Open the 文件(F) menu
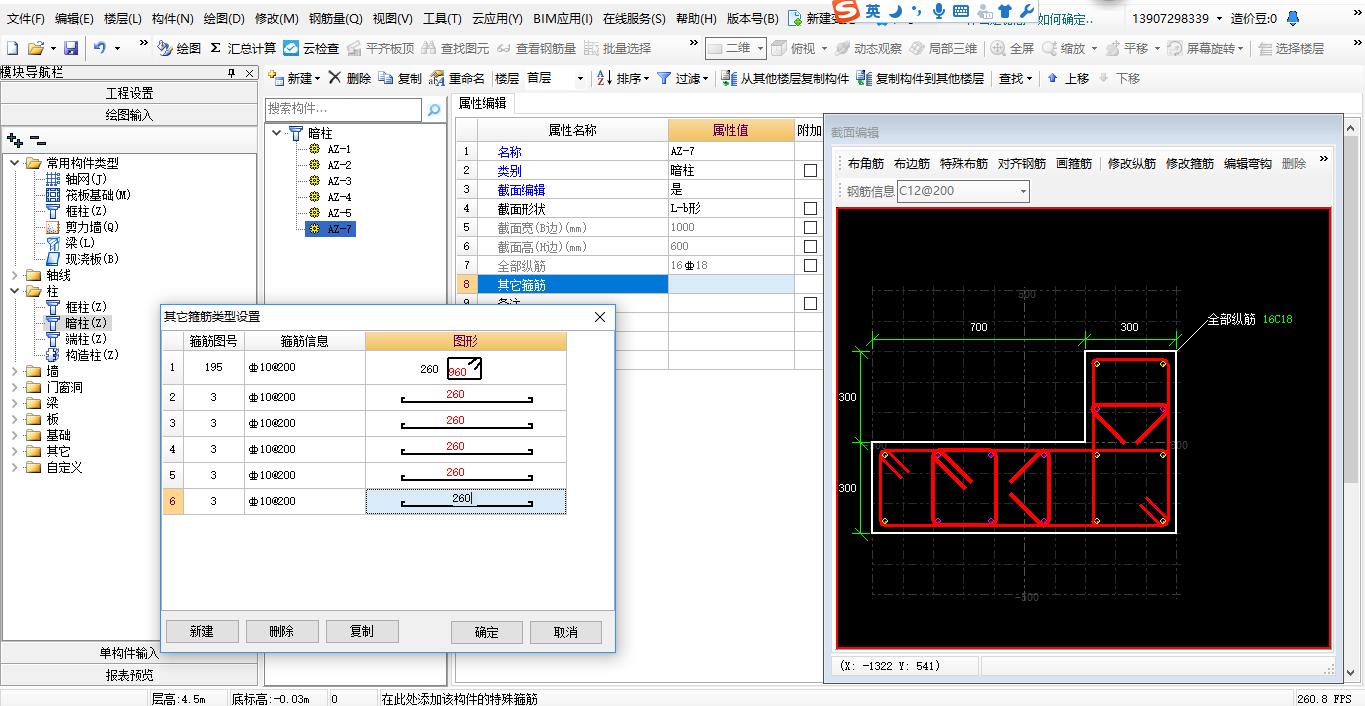 coord(26,19)
